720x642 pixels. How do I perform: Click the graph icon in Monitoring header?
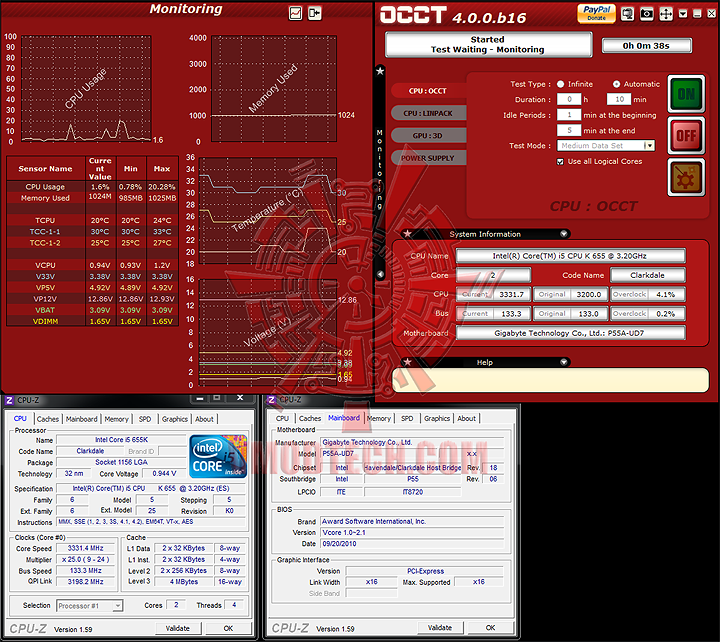tap(295, 13)
